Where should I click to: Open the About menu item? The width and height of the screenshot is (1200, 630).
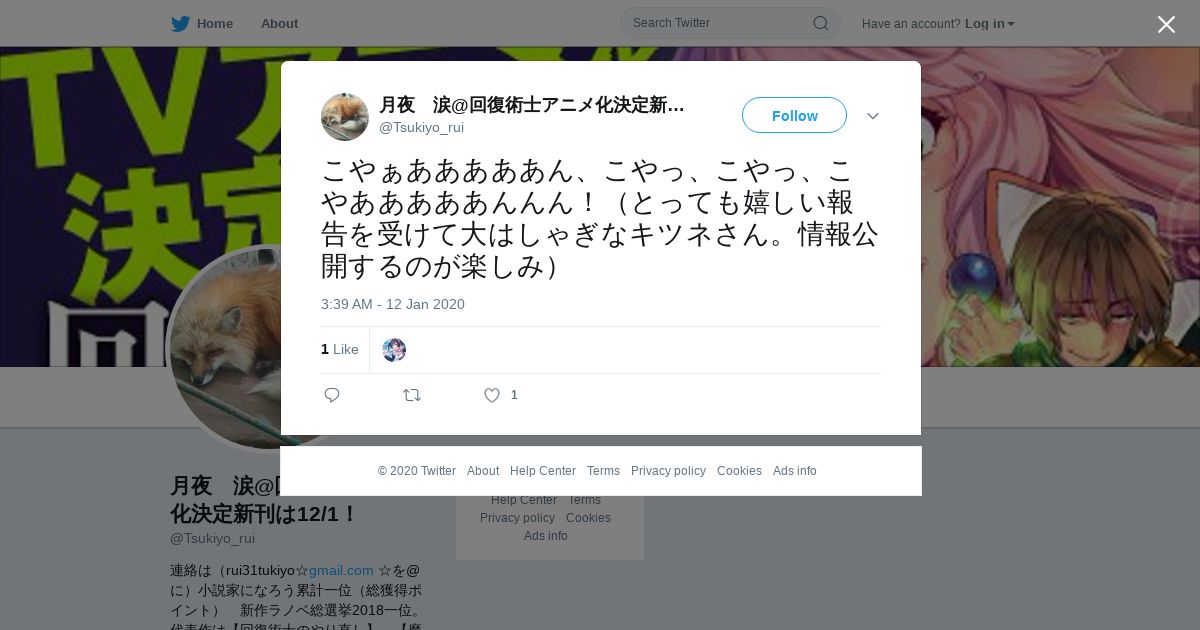(279, 23)
